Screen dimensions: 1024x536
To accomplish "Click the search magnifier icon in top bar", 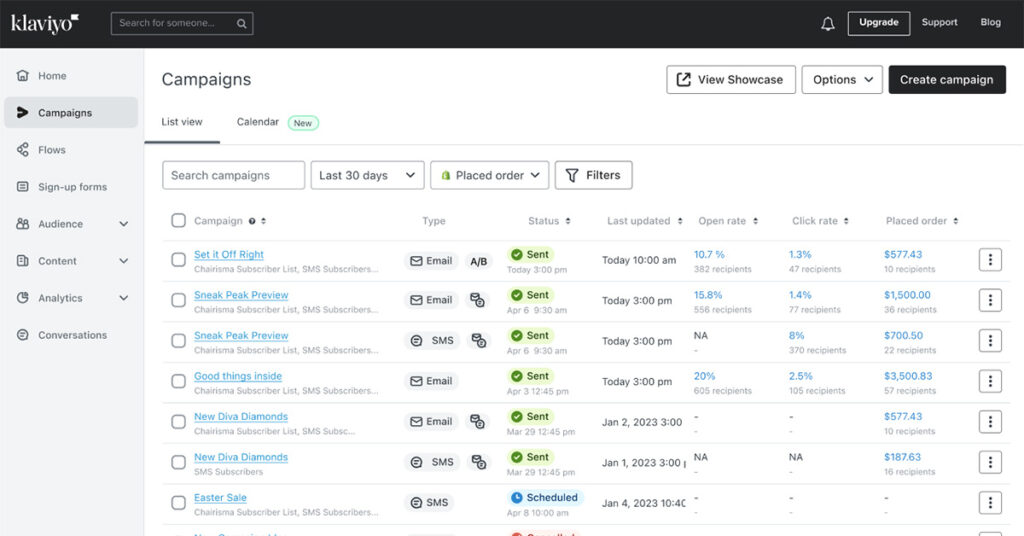I will [x=242, y=23].
